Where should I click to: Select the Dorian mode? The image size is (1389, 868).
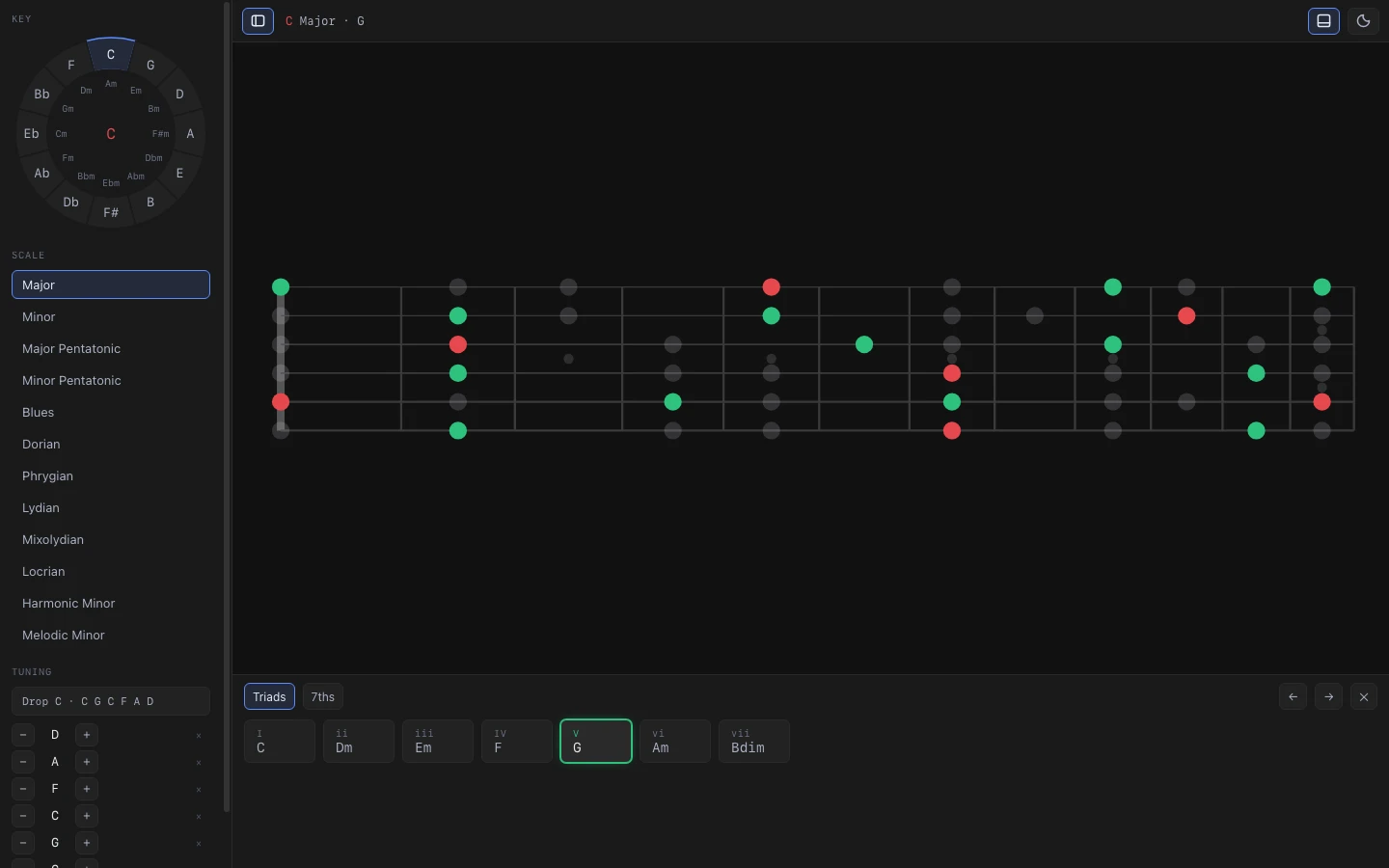click(x=111, y=444)
